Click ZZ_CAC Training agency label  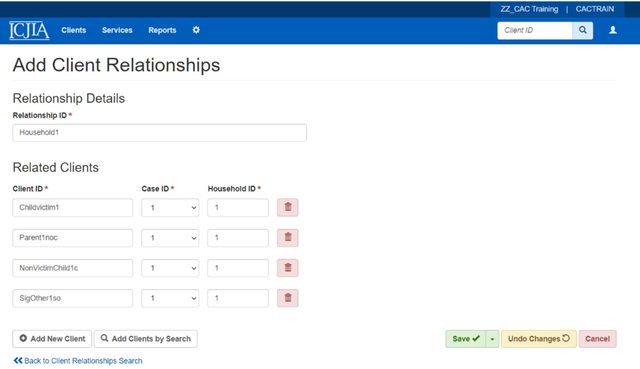click(529, 9)
